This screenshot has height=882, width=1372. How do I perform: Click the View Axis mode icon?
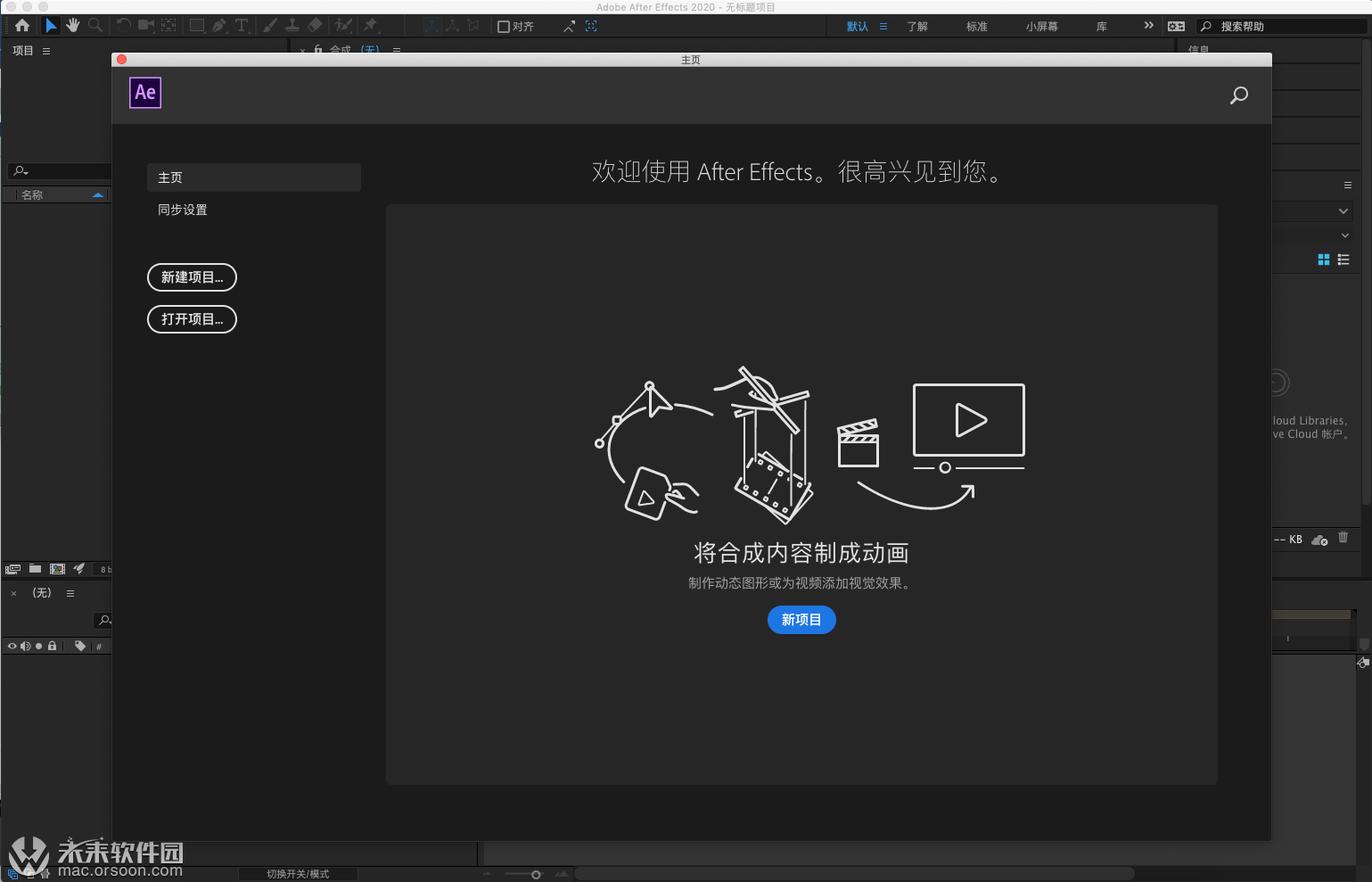(x=474, y=26)
